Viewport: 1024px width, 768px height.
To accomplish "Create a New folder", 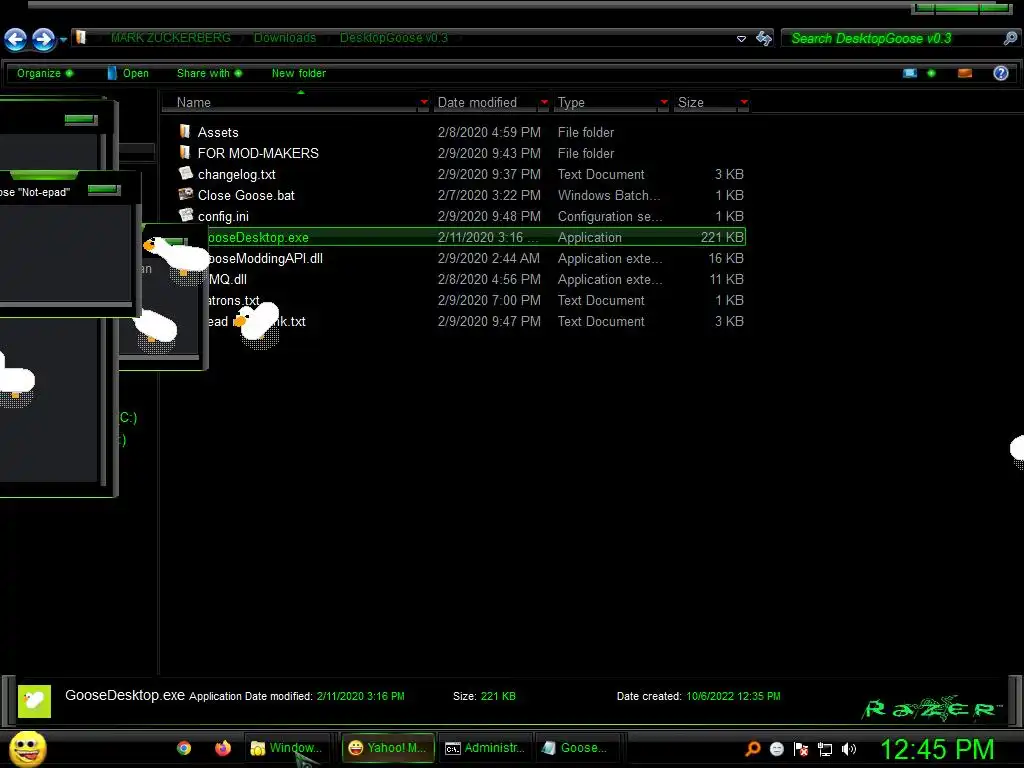I will click(x=298, y=73).
